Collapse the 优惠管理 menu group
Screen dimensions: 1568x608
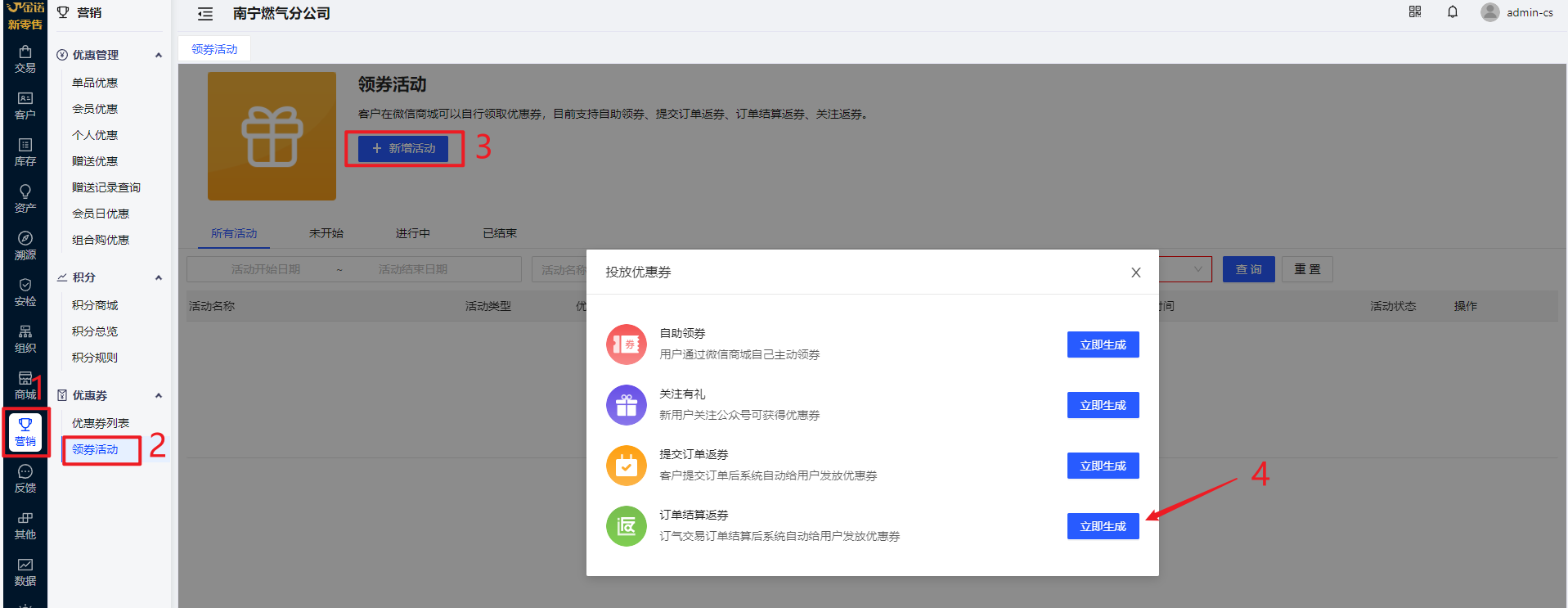click(x=159, y=56)
